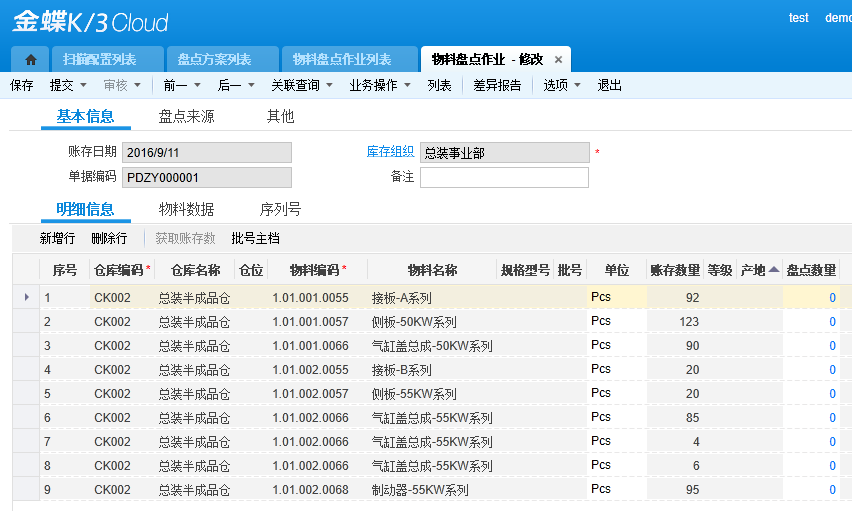Screen dimensions: 852x511
Task: Expand the 提交 dropdown arrow
Action: tap(83, 86)
